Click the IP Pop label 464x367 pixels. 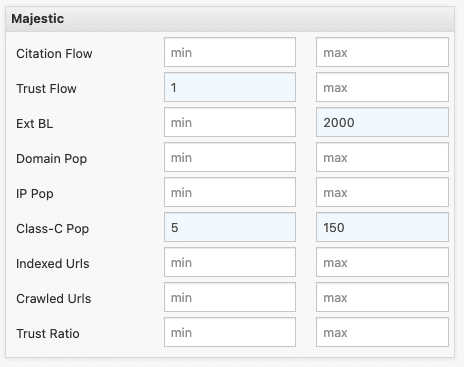(35, 194)
